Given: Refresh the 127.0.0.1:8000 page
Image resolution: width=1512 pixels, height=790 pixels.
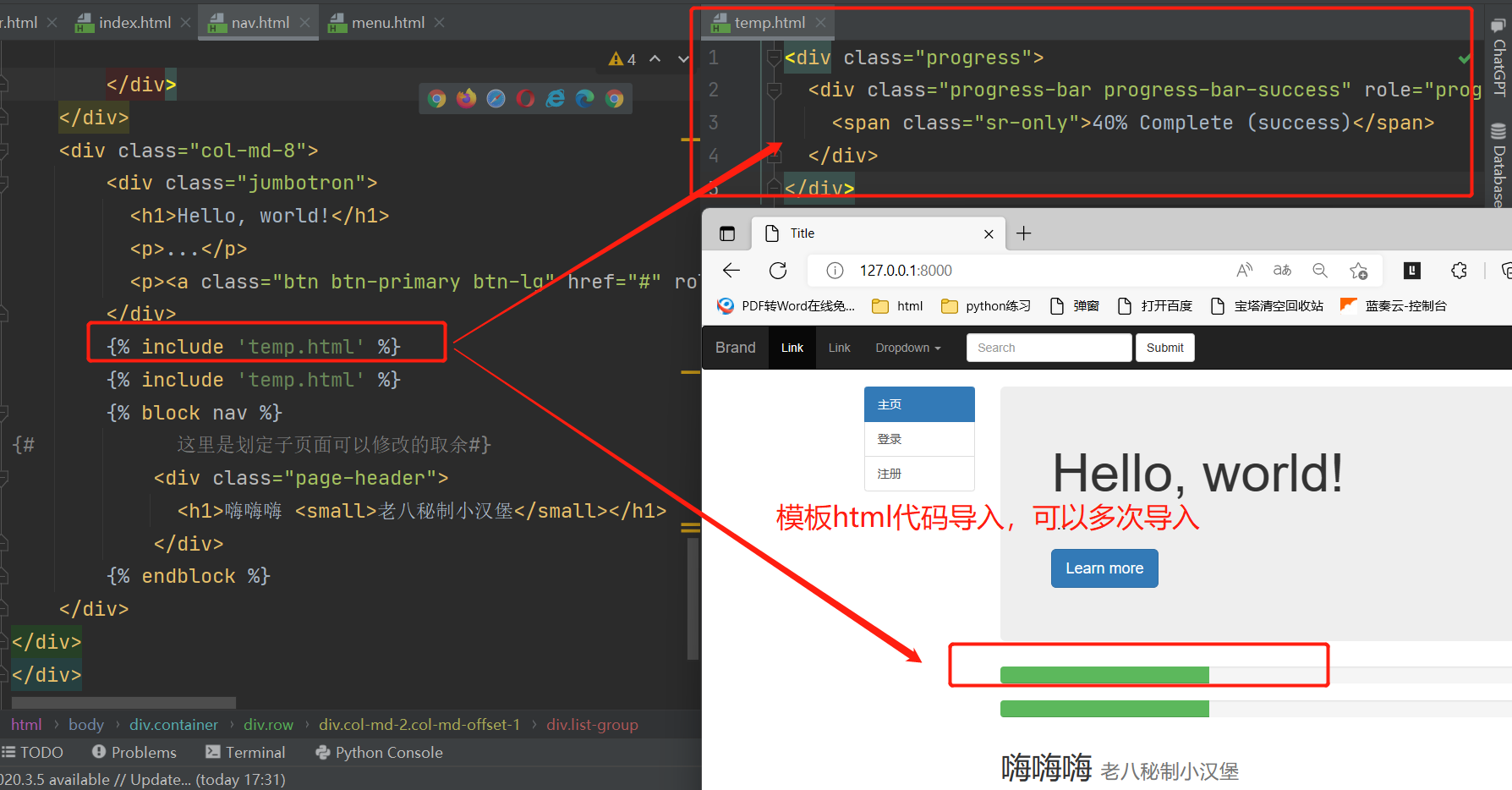Looking at the screenshot, I should 778,271.
